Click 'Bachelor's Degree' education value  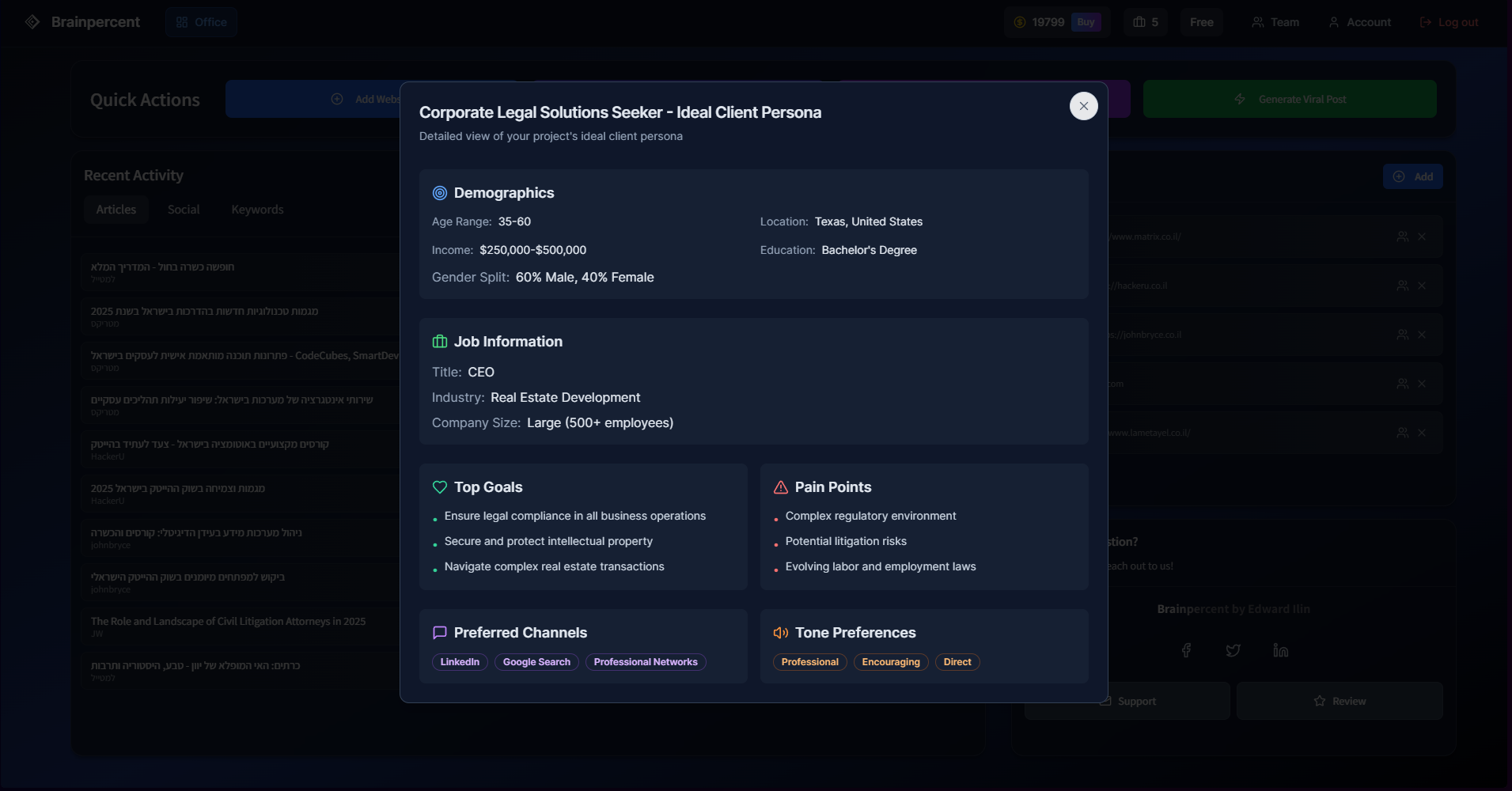click(870, 250)
